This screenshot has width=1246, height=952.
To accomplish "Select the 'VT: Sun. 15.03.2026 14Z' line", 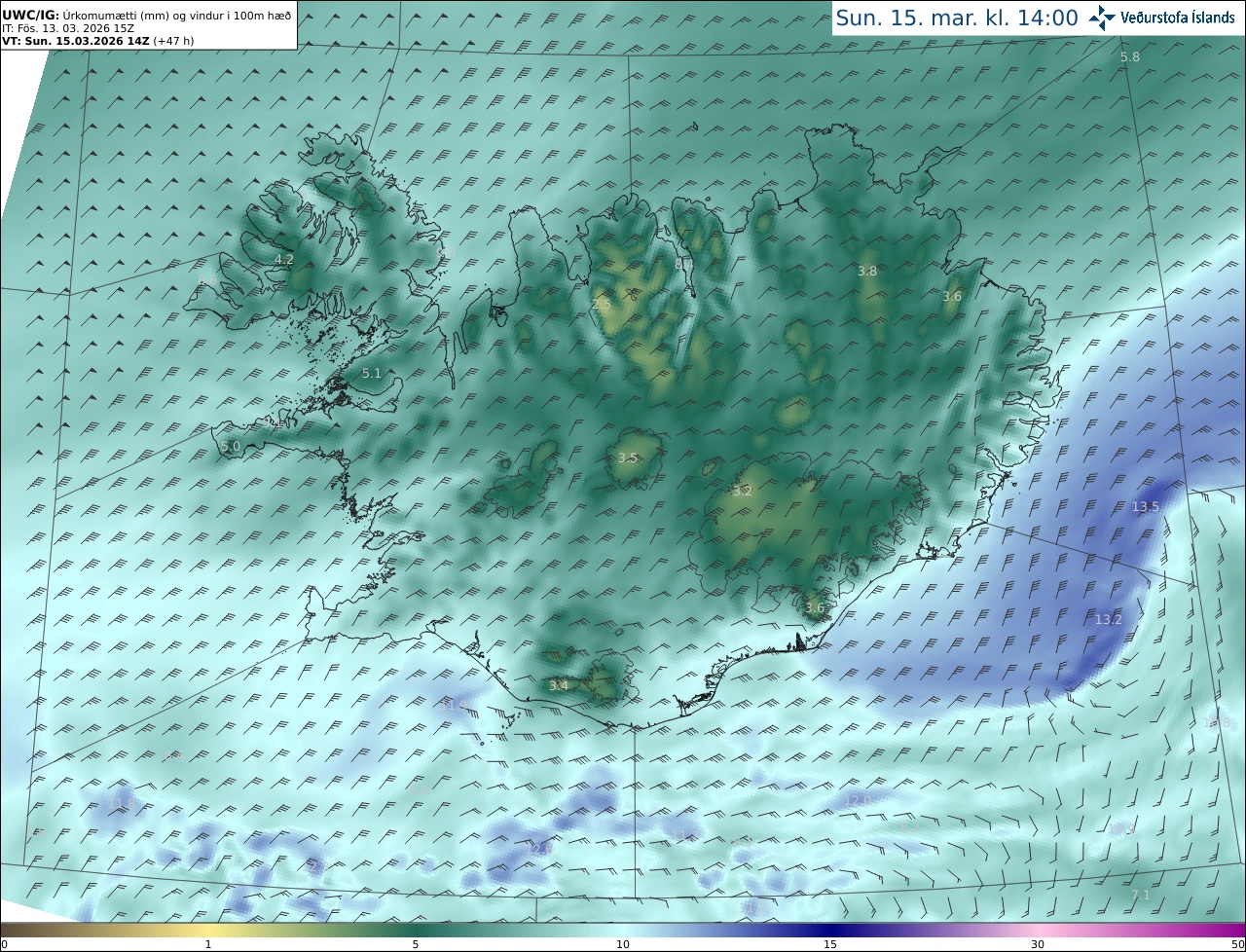I will click(x=97, y=42).
